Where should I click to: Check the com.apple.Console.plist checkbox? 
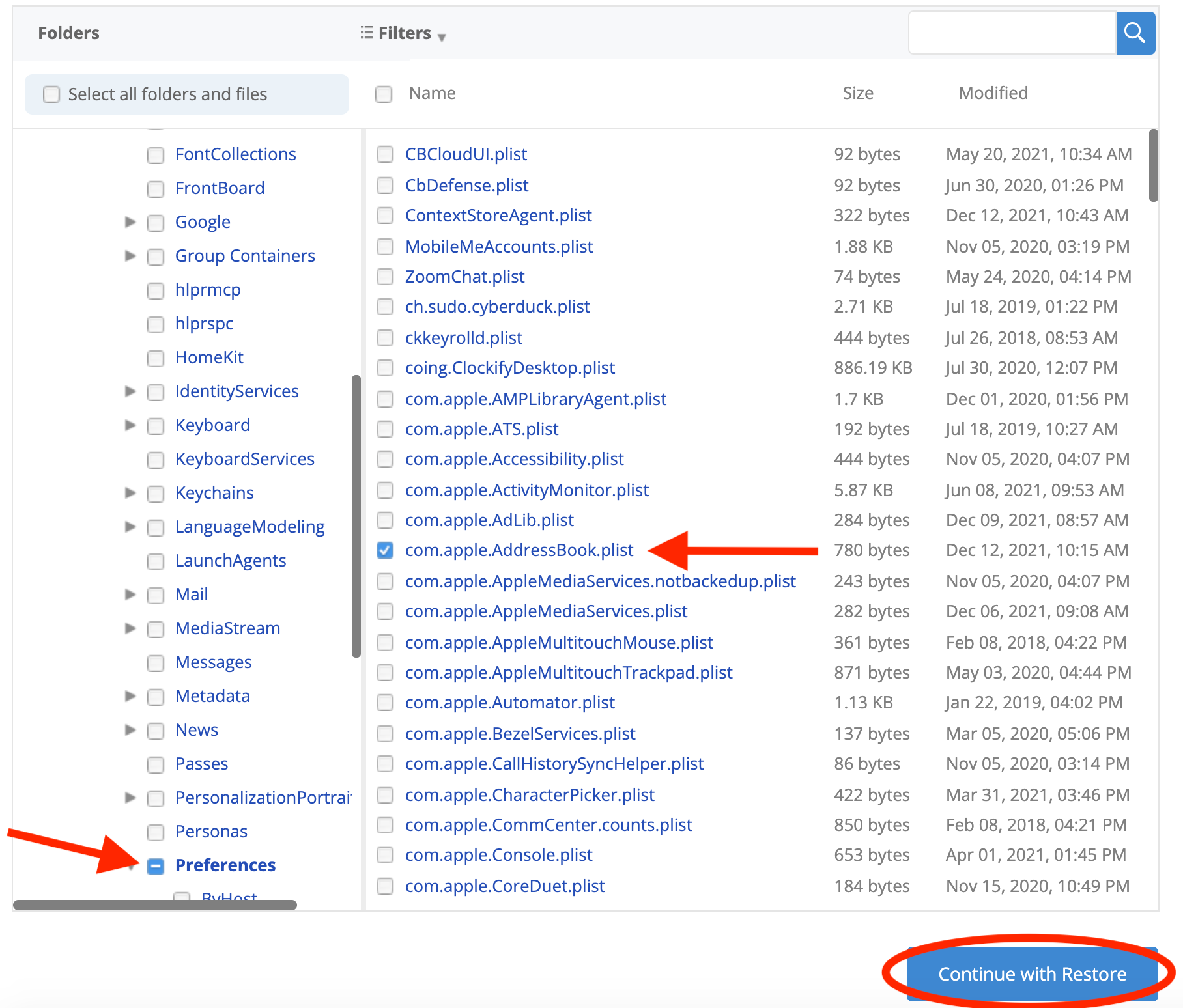pyautogui.click(x=385, y=855)
